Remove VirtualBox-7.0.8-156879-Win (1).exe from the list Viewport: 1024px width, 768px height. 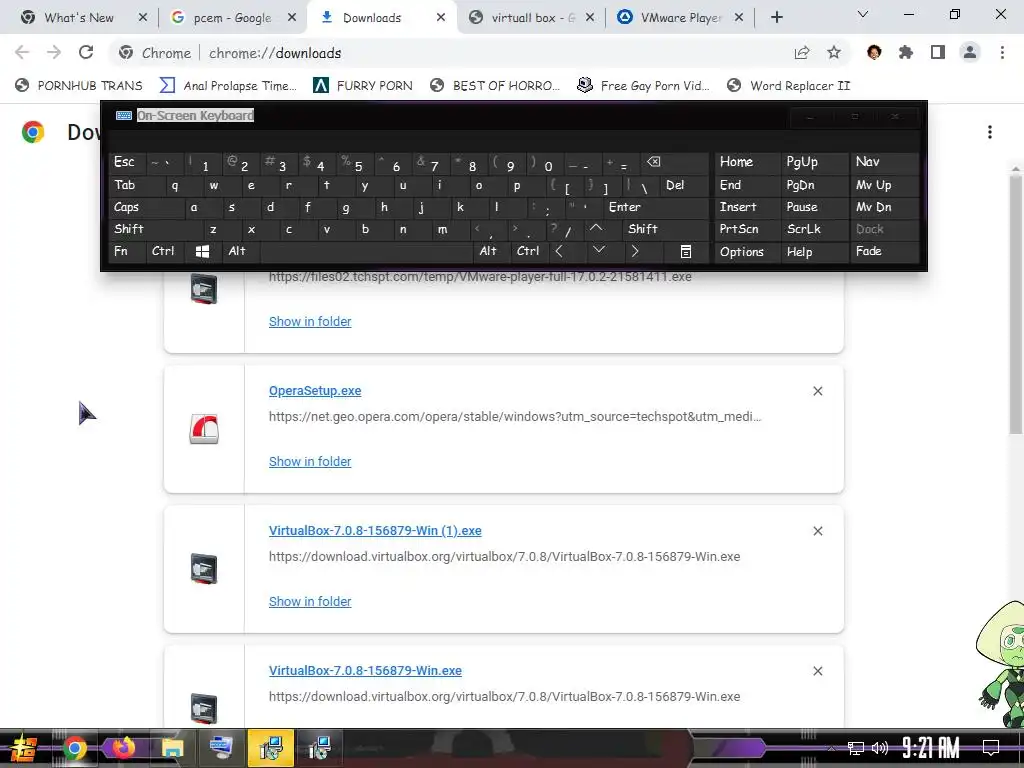pyautogui.click(x=818, y=531)
